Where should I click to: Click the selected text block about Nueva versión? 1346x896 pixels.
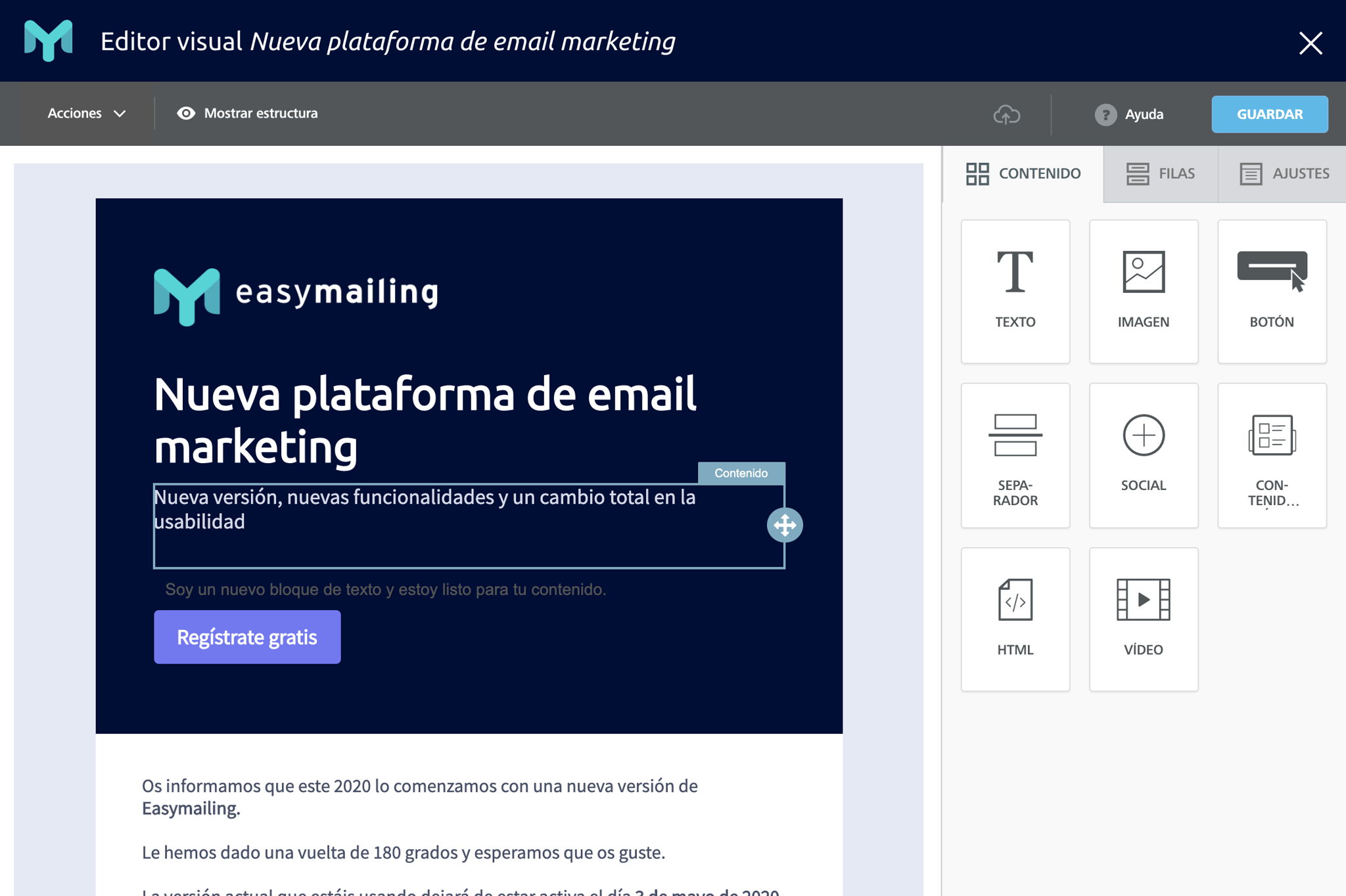click(x=469, y=526)
